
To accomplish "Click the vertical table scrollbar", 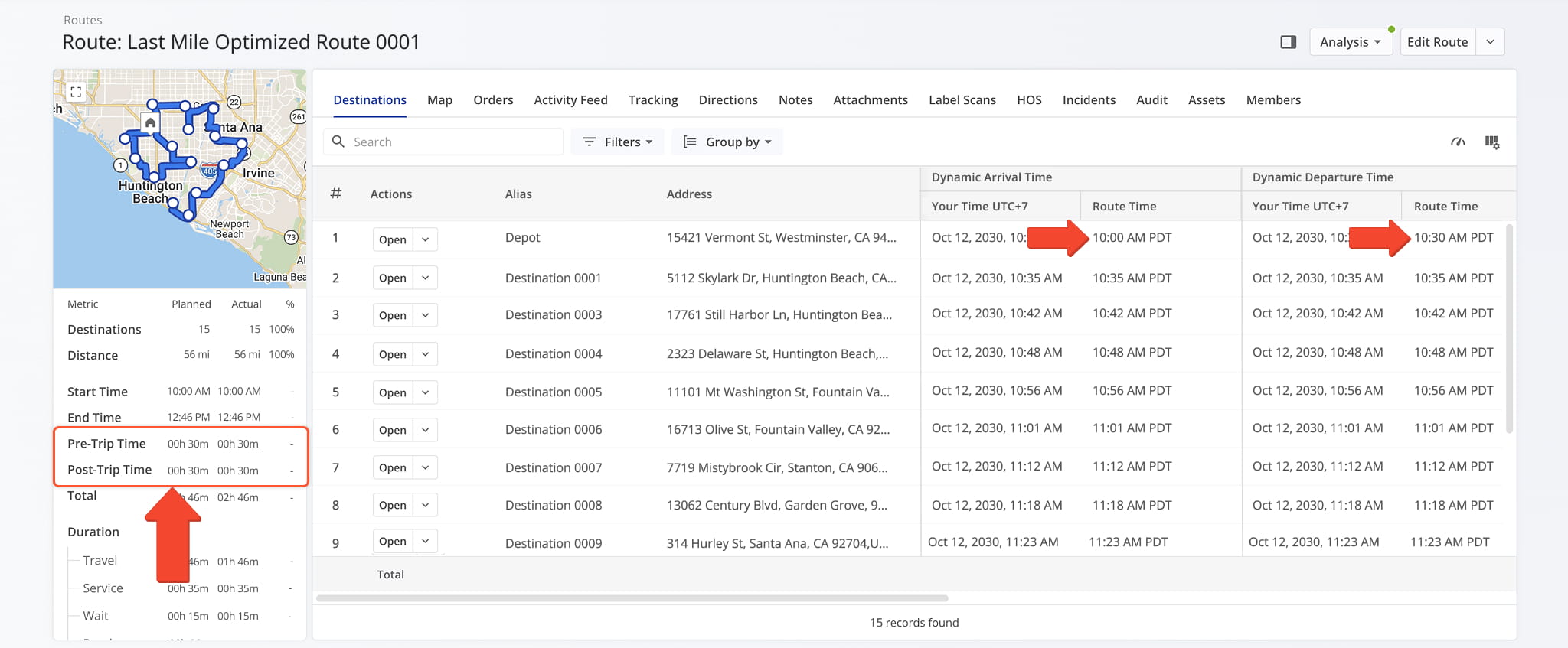I will [x=1509, y=328].
